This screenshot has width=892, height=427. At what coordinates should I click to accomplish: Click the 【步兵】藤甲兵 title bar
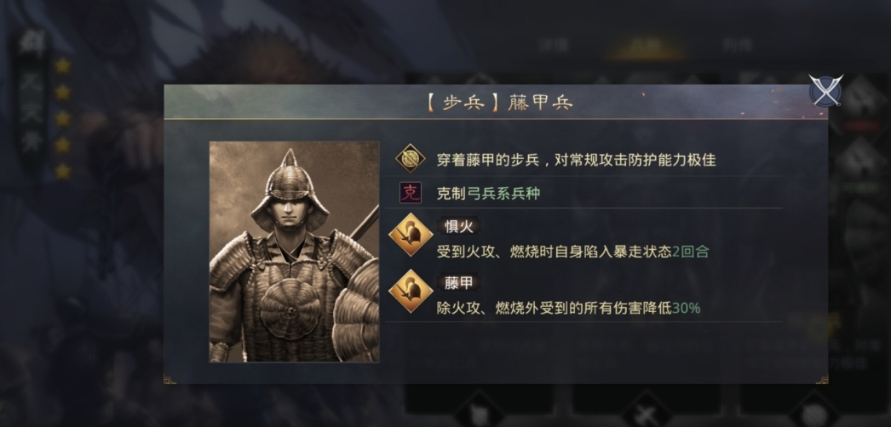coord(495,102)
